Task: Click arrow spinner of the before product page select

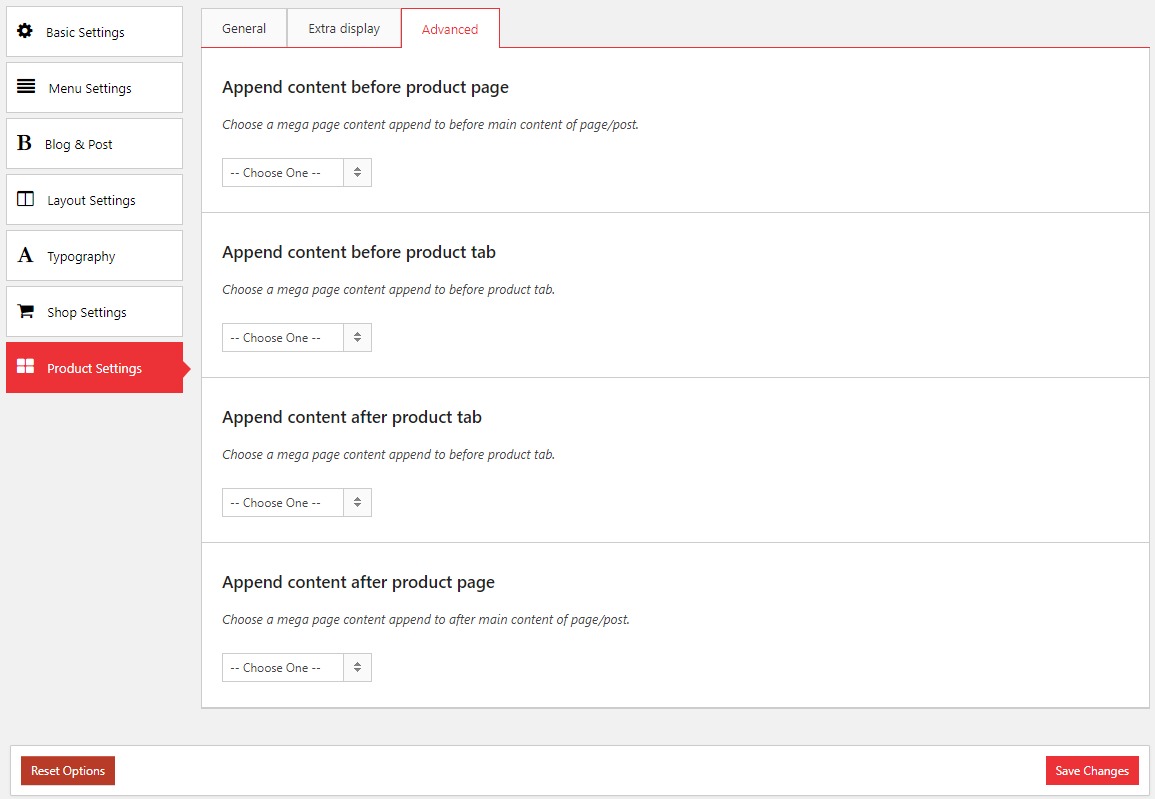Action: [357, 173]
